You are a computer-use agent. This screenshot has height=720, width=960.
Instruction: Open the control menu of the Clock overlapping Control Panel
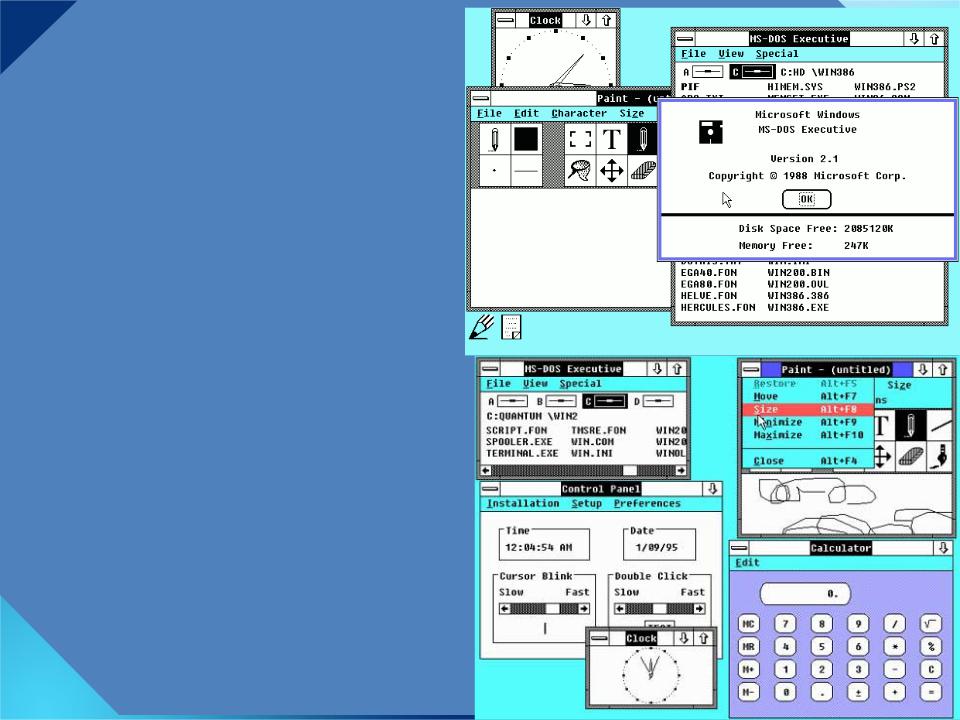point(599,638)
